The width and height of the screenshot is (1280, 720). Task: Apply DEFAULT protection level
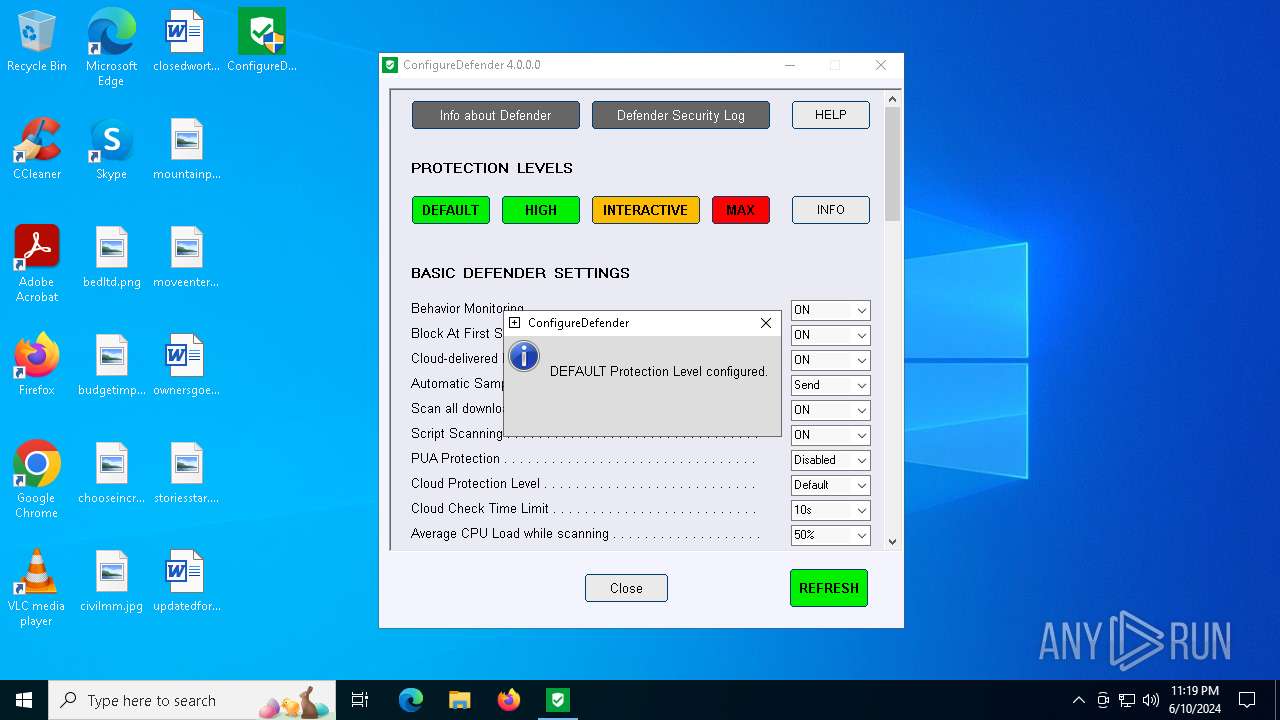coord(451,210)
